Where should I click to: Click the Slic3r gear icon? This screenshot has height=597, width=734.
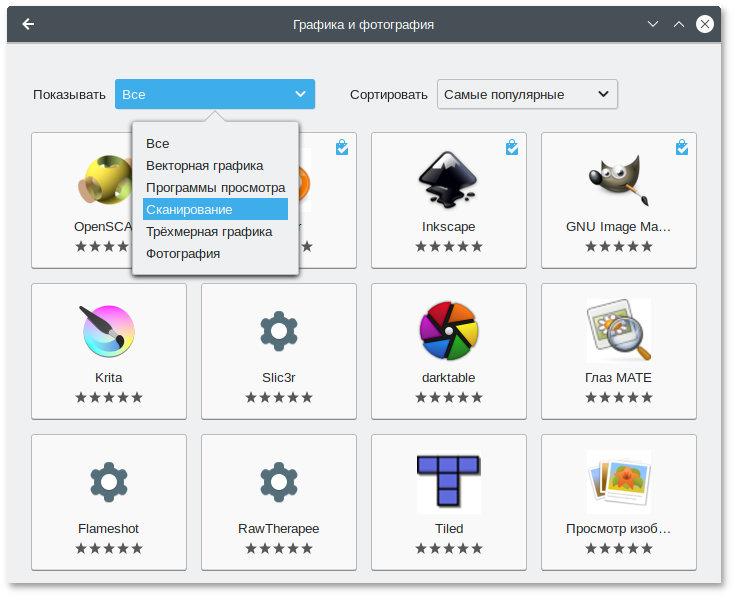pyautogui.click(x=279, y=331)
